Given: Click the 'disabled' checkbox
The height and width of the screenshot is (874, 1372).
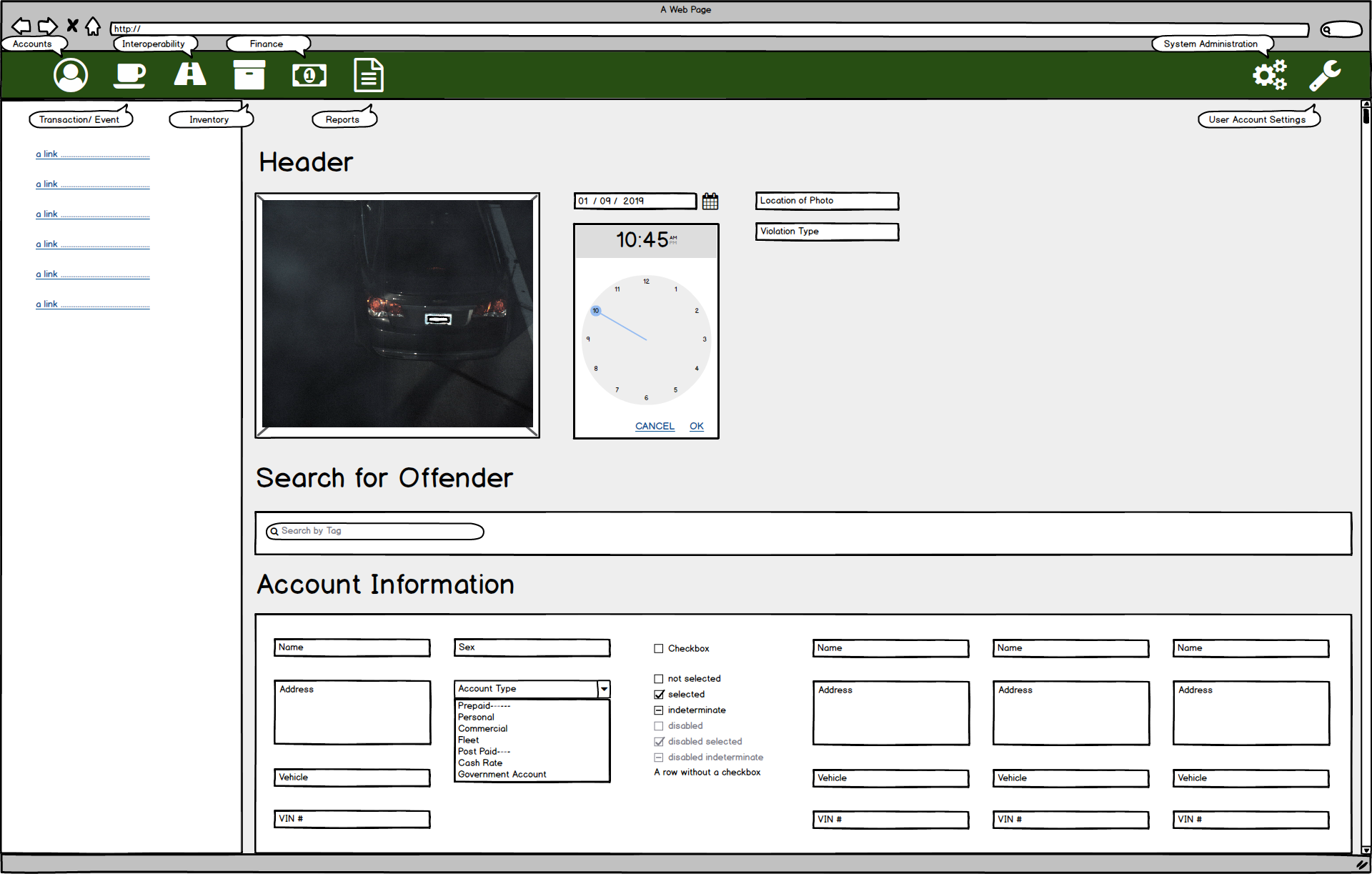Looking at the screenshot, I should pos(659,726).
